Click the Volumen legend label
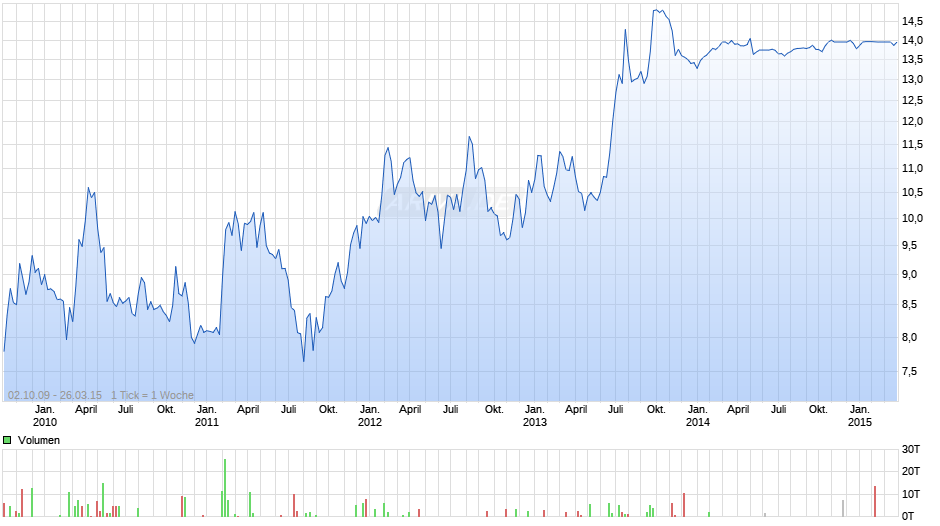The height and width of the screenshot is (526, 940). point(39,440)
